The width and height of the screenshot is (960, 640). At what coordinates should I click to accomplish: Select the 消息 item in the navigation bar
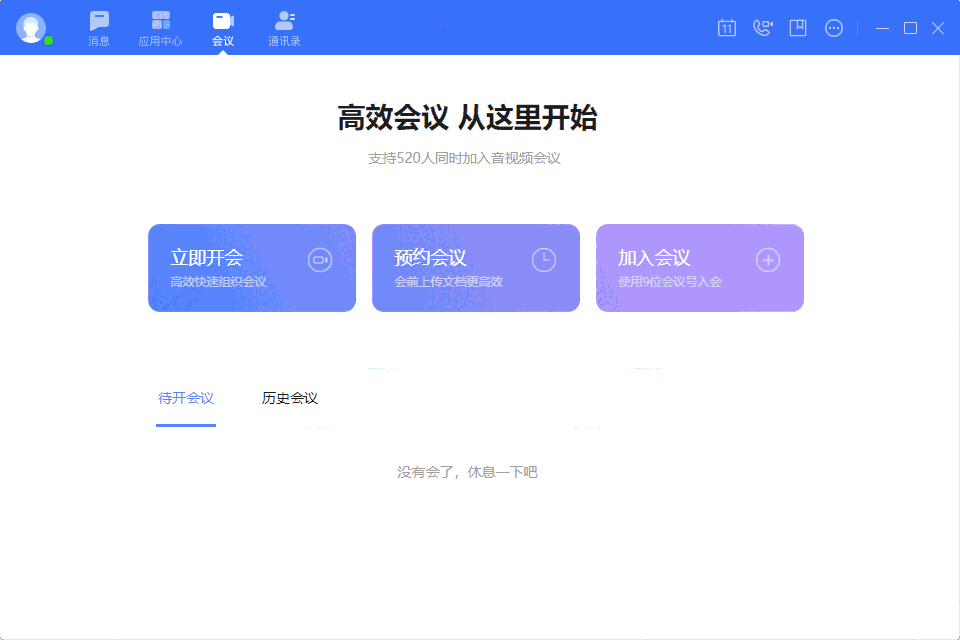(98, 27)
